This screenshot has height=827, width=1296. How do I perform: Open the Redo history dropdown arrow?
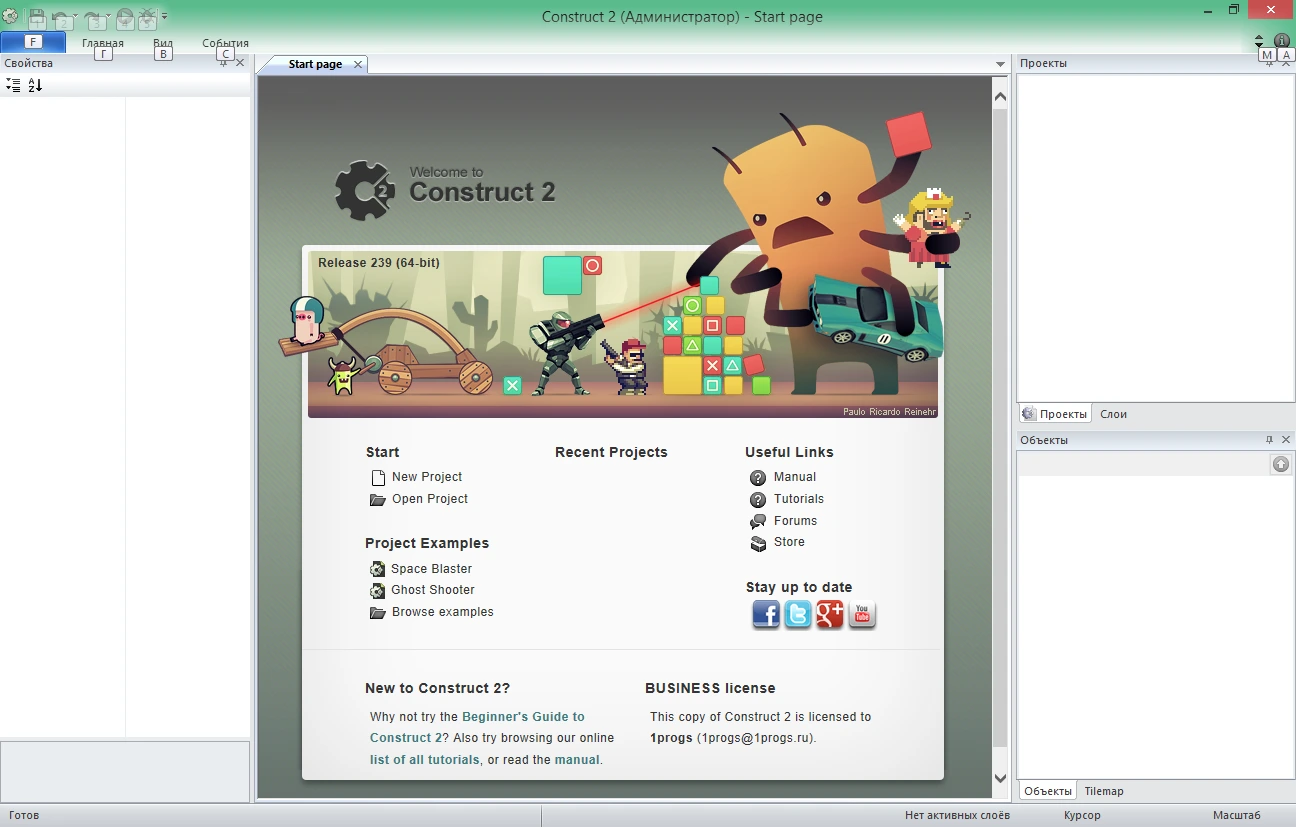[107, 18]
